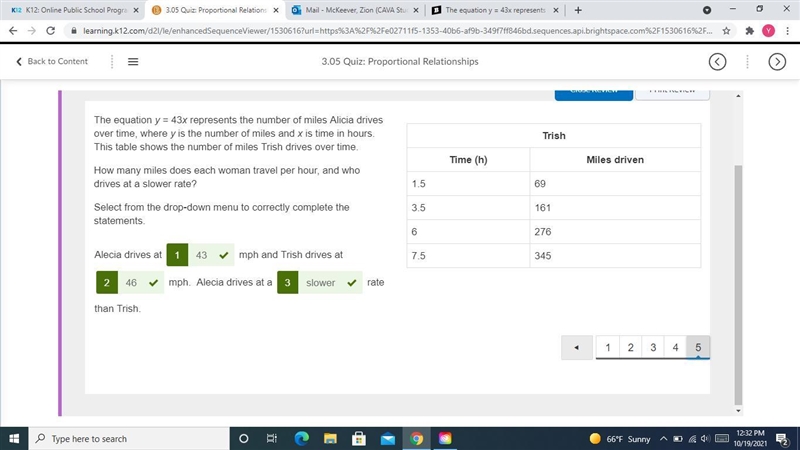The height and width of the screenshot is (450, 800).
Task: Click the Type here to search box
Action: pyautogui.click(x=129, y=439)
